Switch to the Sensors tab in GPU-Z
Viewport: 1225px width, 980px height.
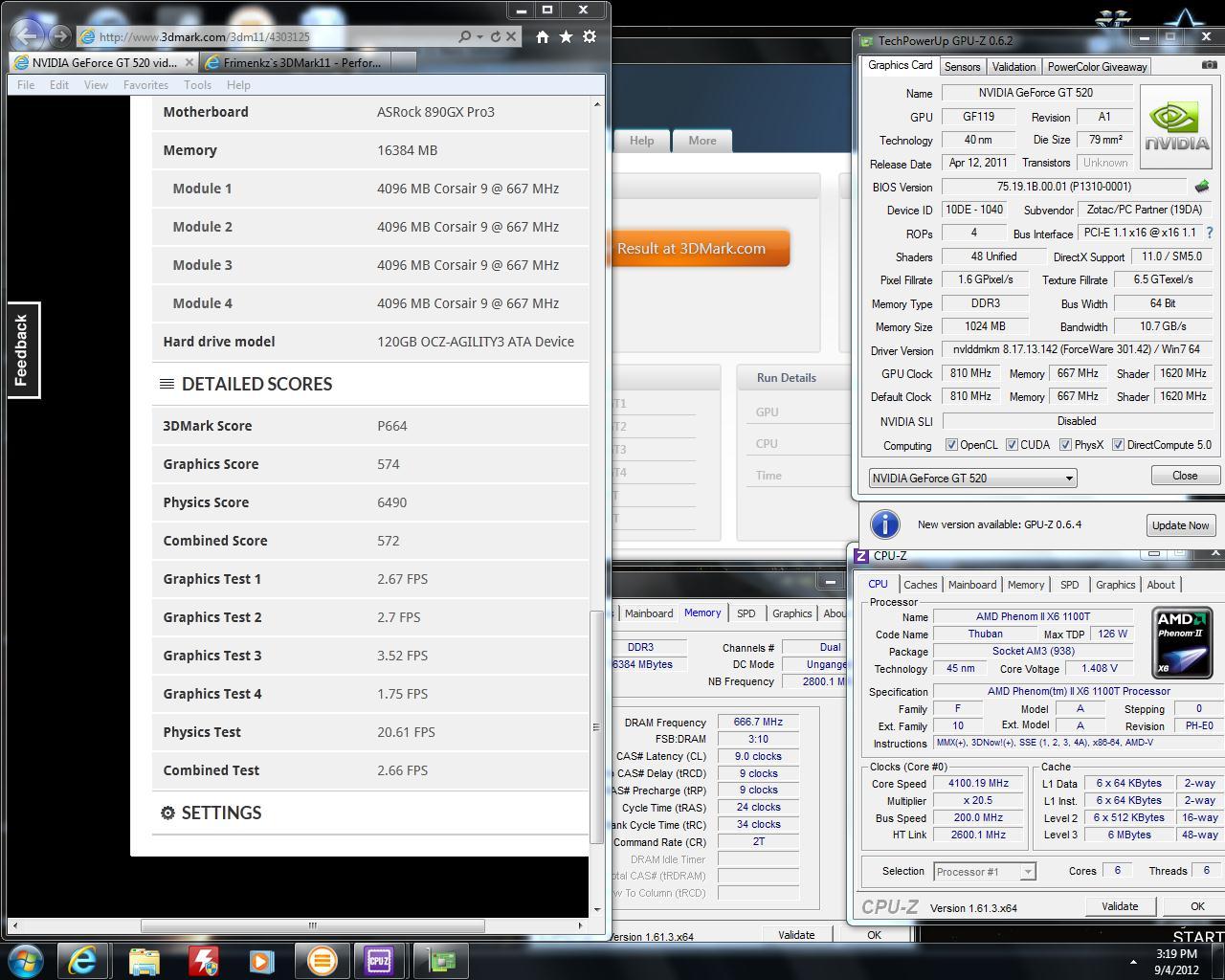coord(962,67)
